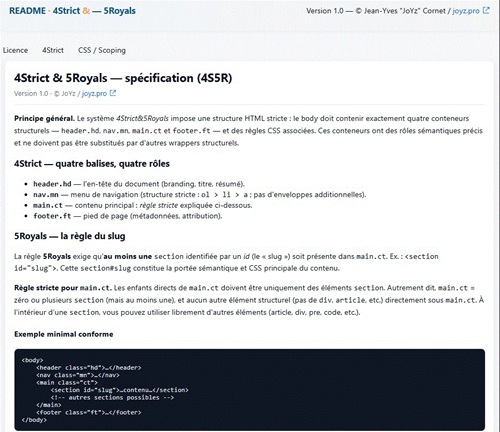500x432 pixels.
Task: Click 4Strict in the page header title
Action: point(66,11)
